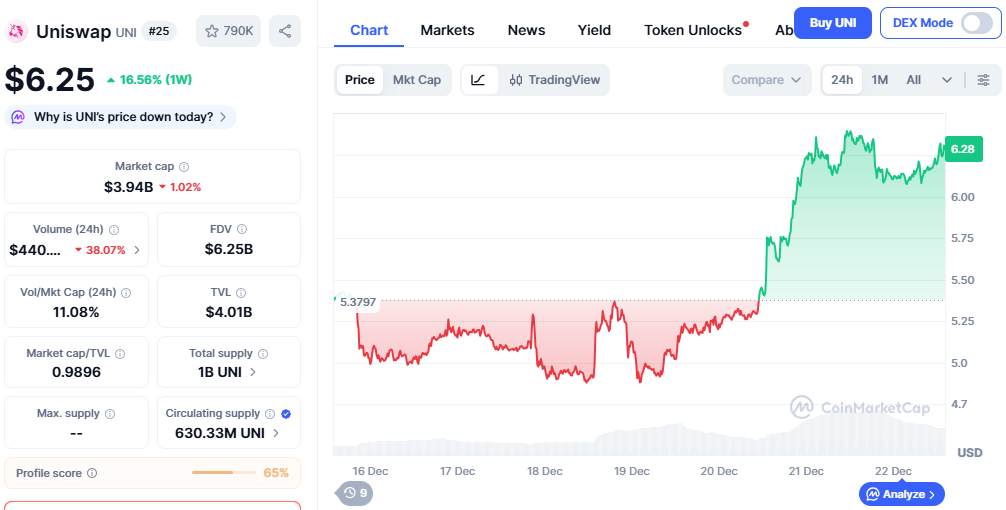
Task: Open Vol/Mkt Cap (24h) info icon
Action: click(126, 293)
